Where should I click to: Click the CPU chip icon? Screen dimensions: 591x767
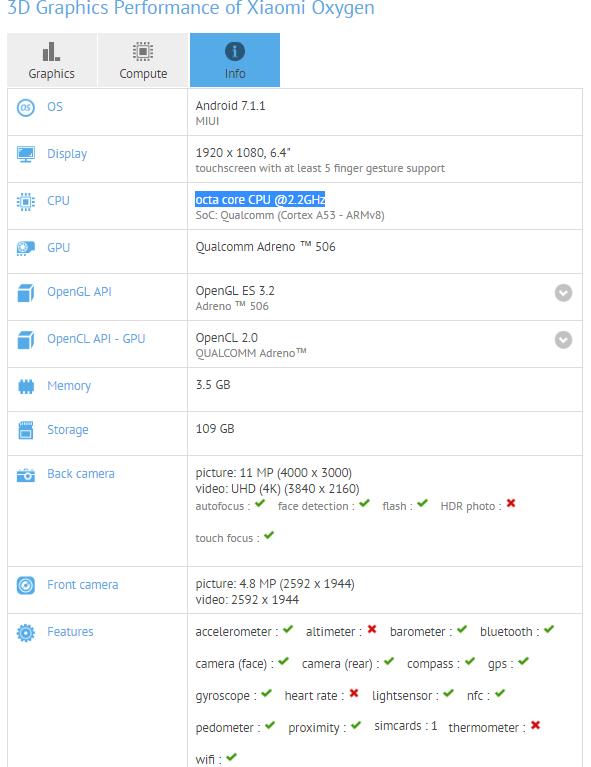[26, 202]
